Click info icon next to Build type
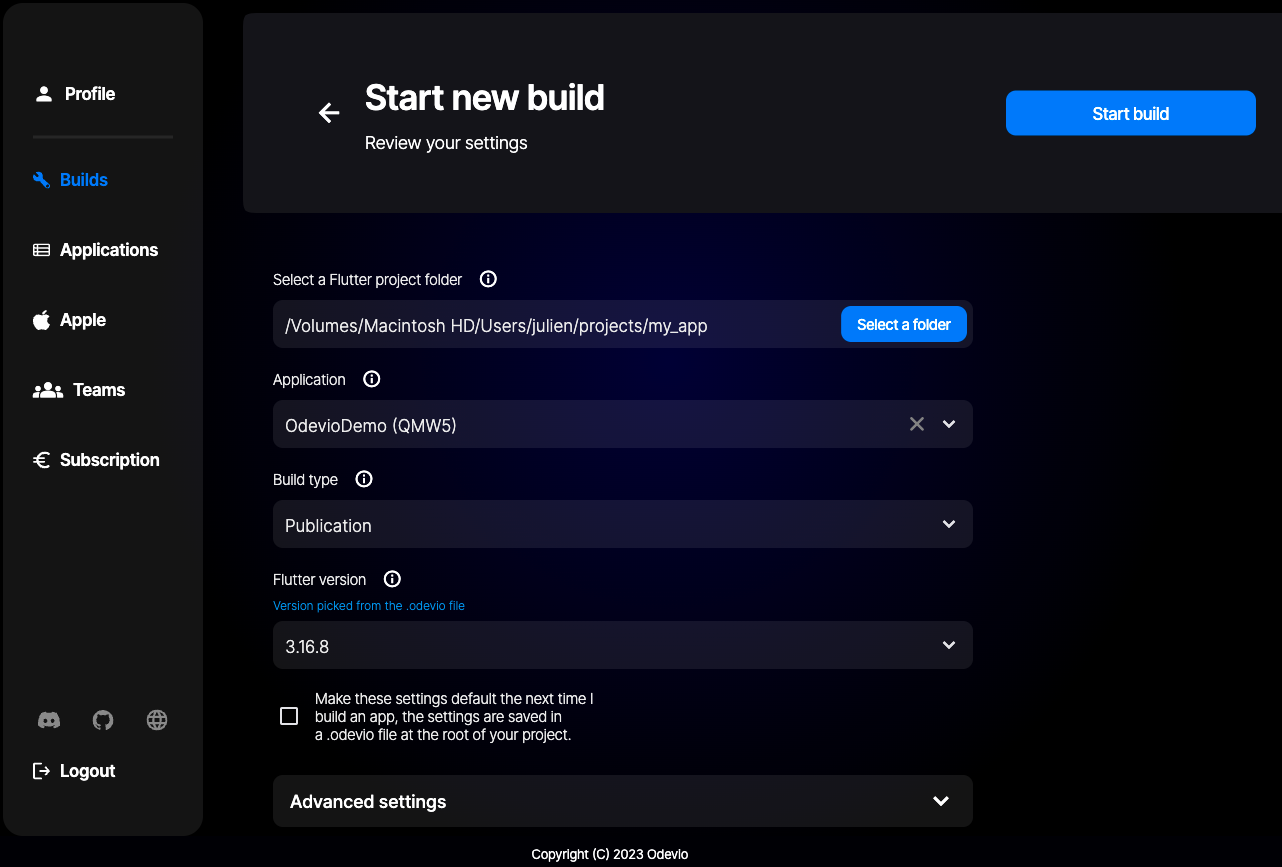The height and width of the screenshot is (867, 1282). pos(364,479)
